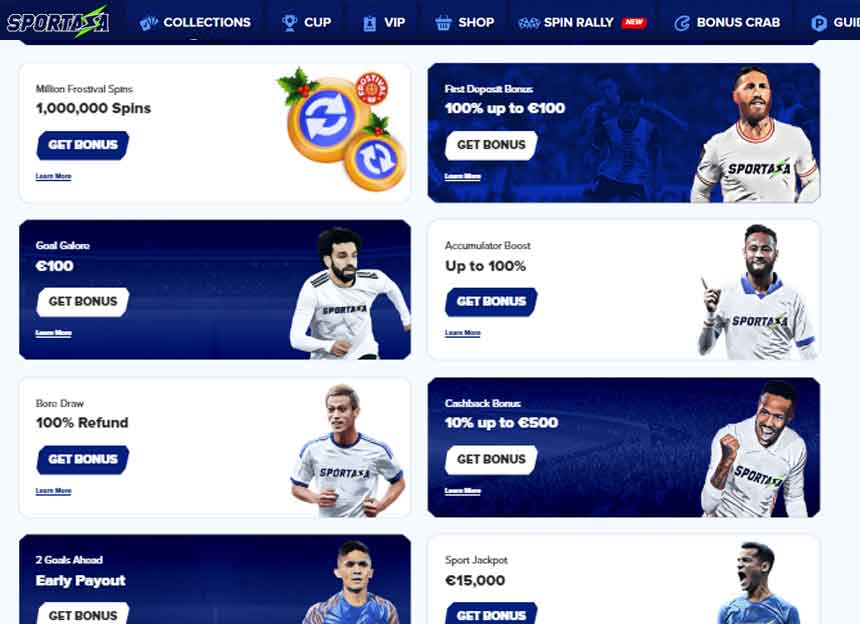
Task: Get the Sport Jackpot bonus
Action: tap(491, 614)
